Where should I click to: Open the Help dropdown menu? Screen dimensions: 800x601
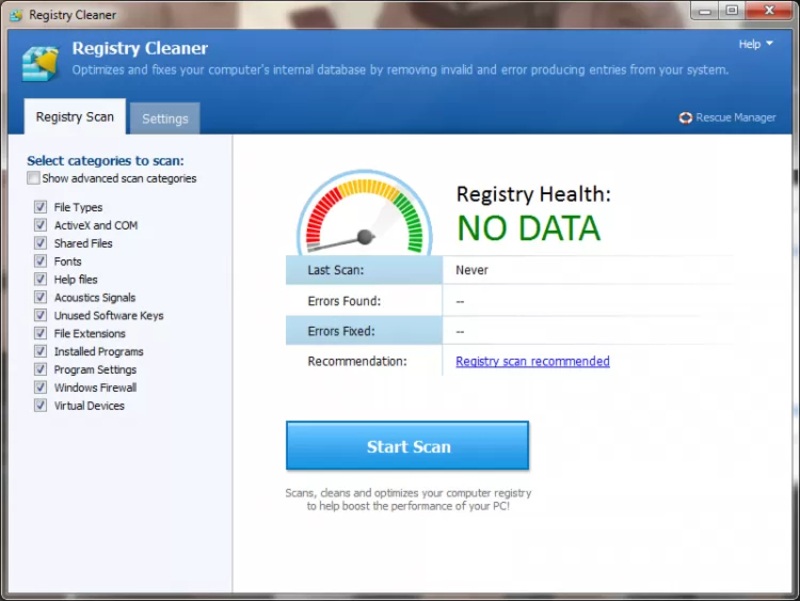click(x=755, y=44)
